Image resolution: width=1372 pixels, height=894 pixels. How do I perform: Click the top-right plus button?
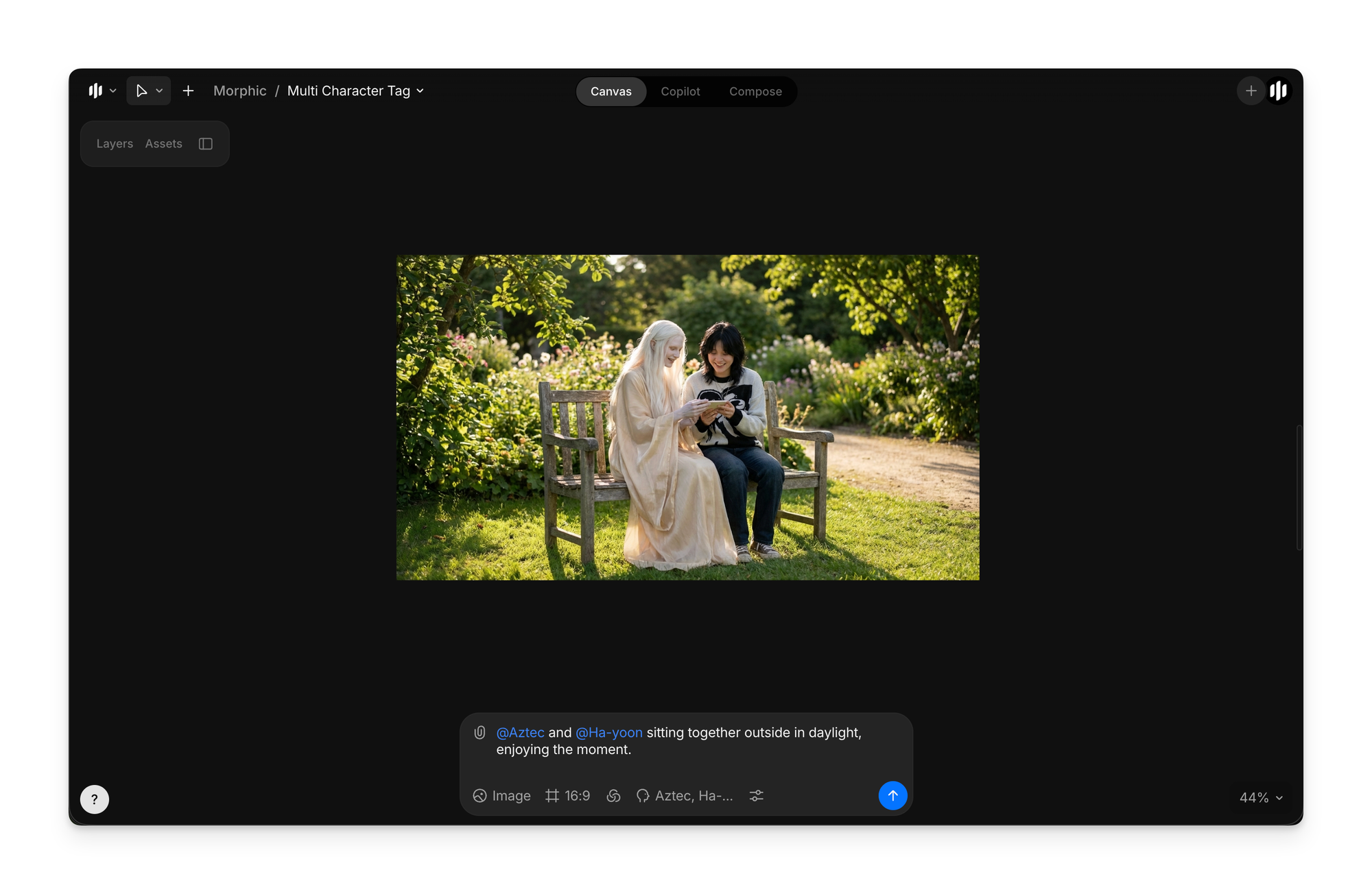click(1251, 91)
